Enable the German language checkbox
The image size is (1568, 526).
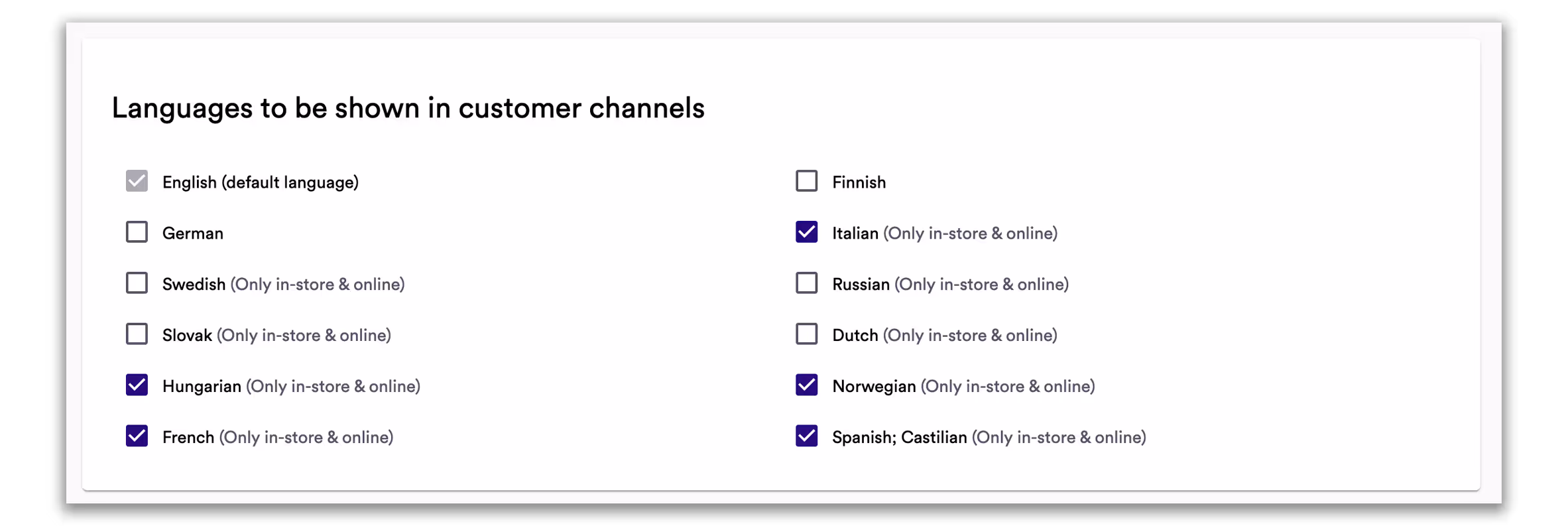coord(137,232)
